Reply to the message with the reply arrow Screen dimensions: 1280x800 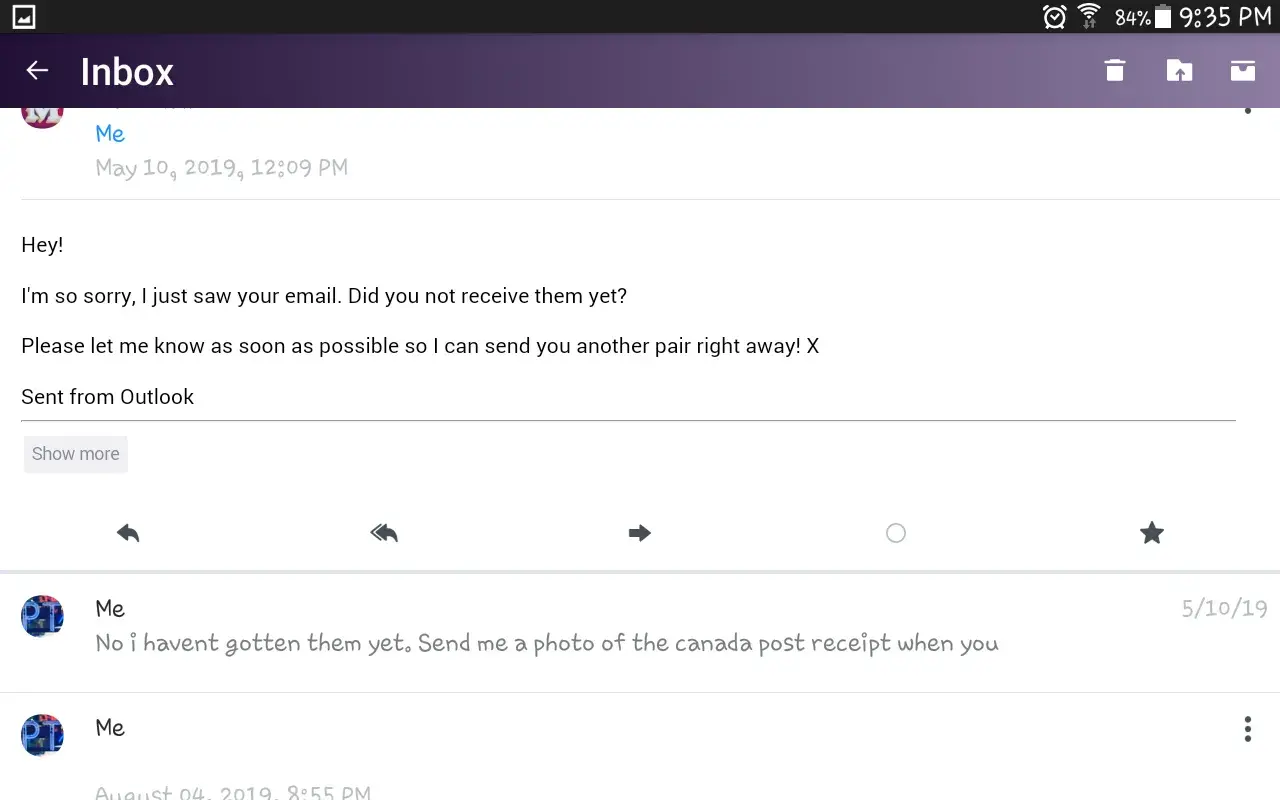(128, 533)
